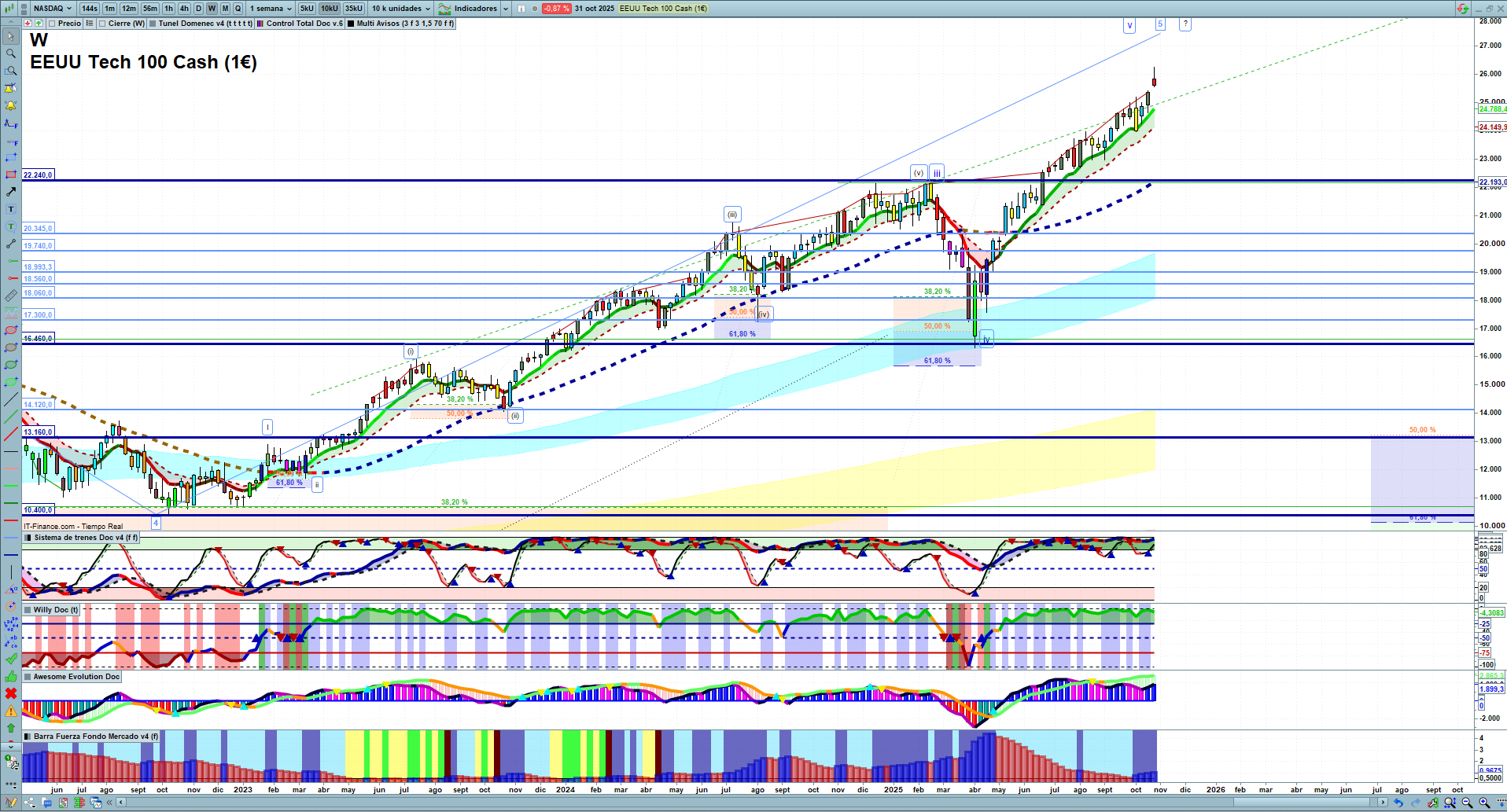Screen dimensions: 1507x812
Task: Select the text box tool
Action: [11, 209]
